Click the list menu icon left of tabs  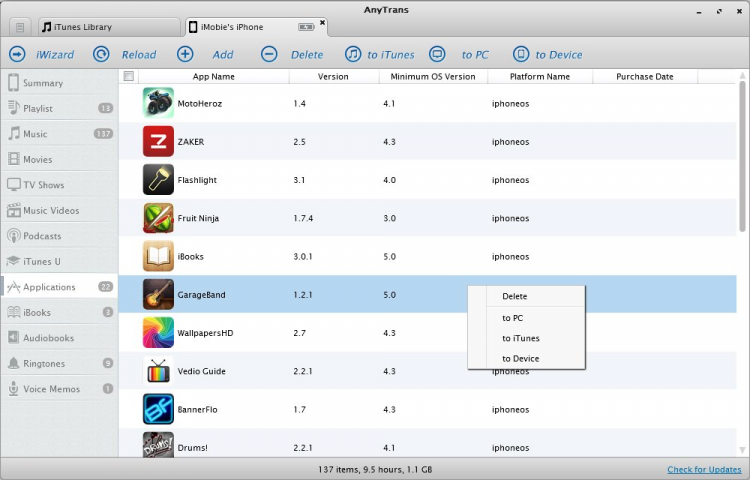pyautogui.click(x=20, y=27)
